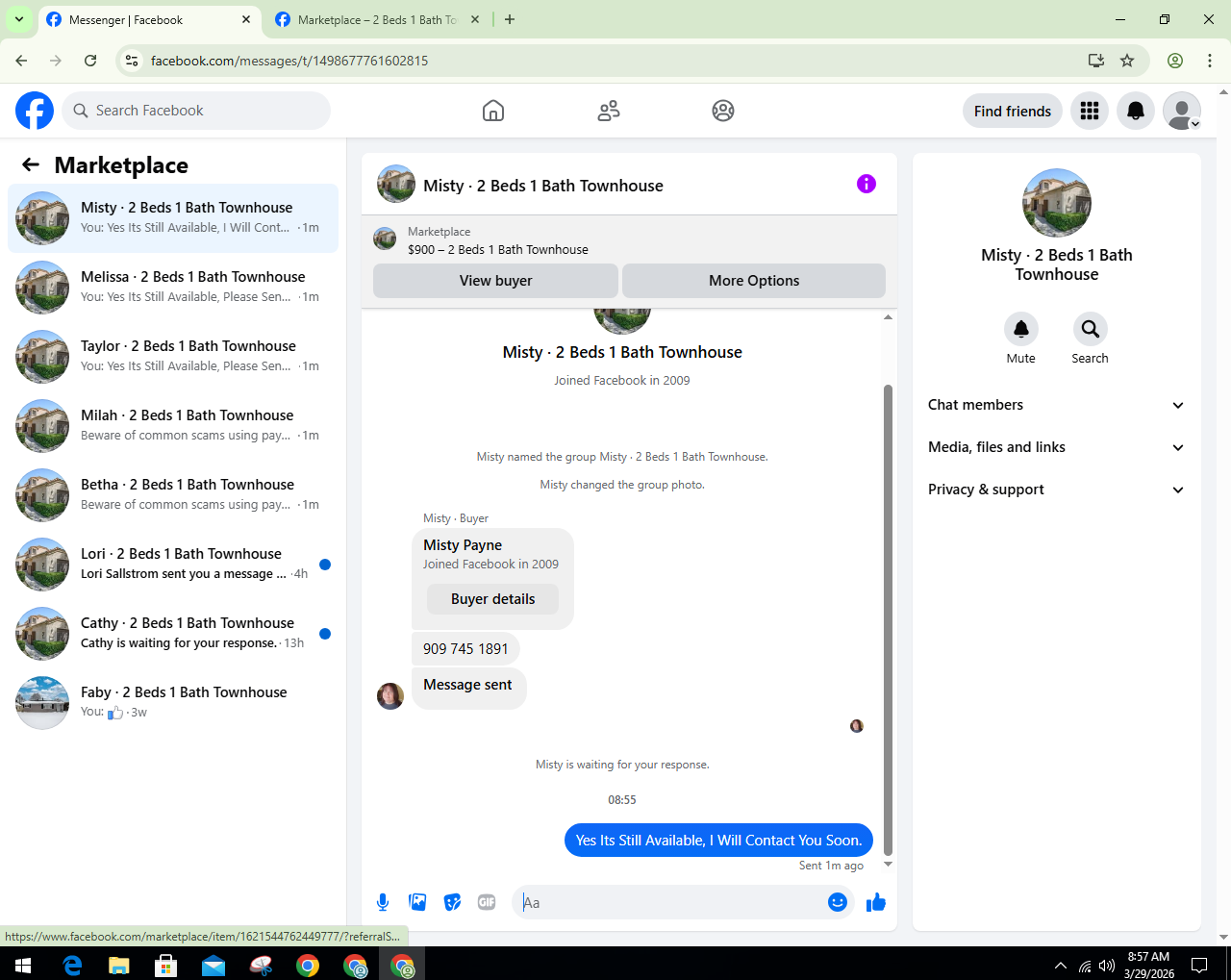Open the Betha townhouse conversation
Image resolution: width=1231 pixels, height=980 pixels.
[173, 494]
